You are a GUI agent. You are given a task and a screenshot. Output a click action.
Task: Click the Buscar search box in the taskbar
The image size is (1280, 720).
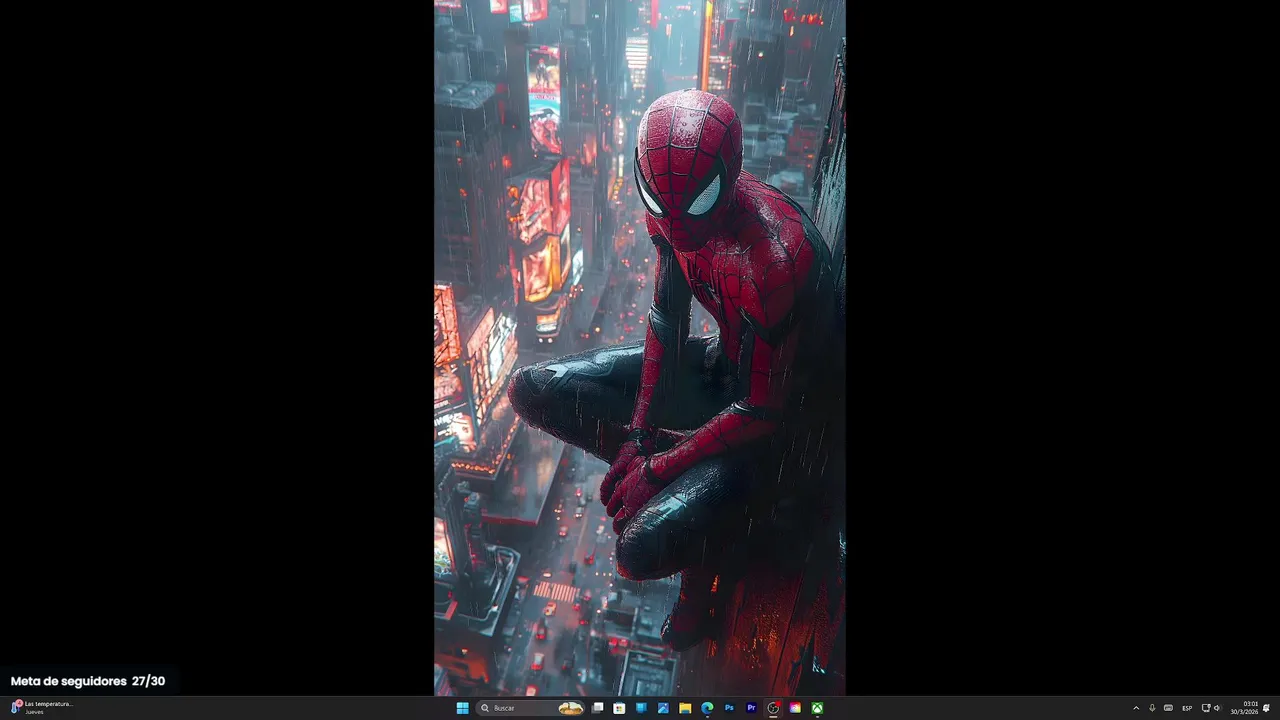[x=531, y=708]
